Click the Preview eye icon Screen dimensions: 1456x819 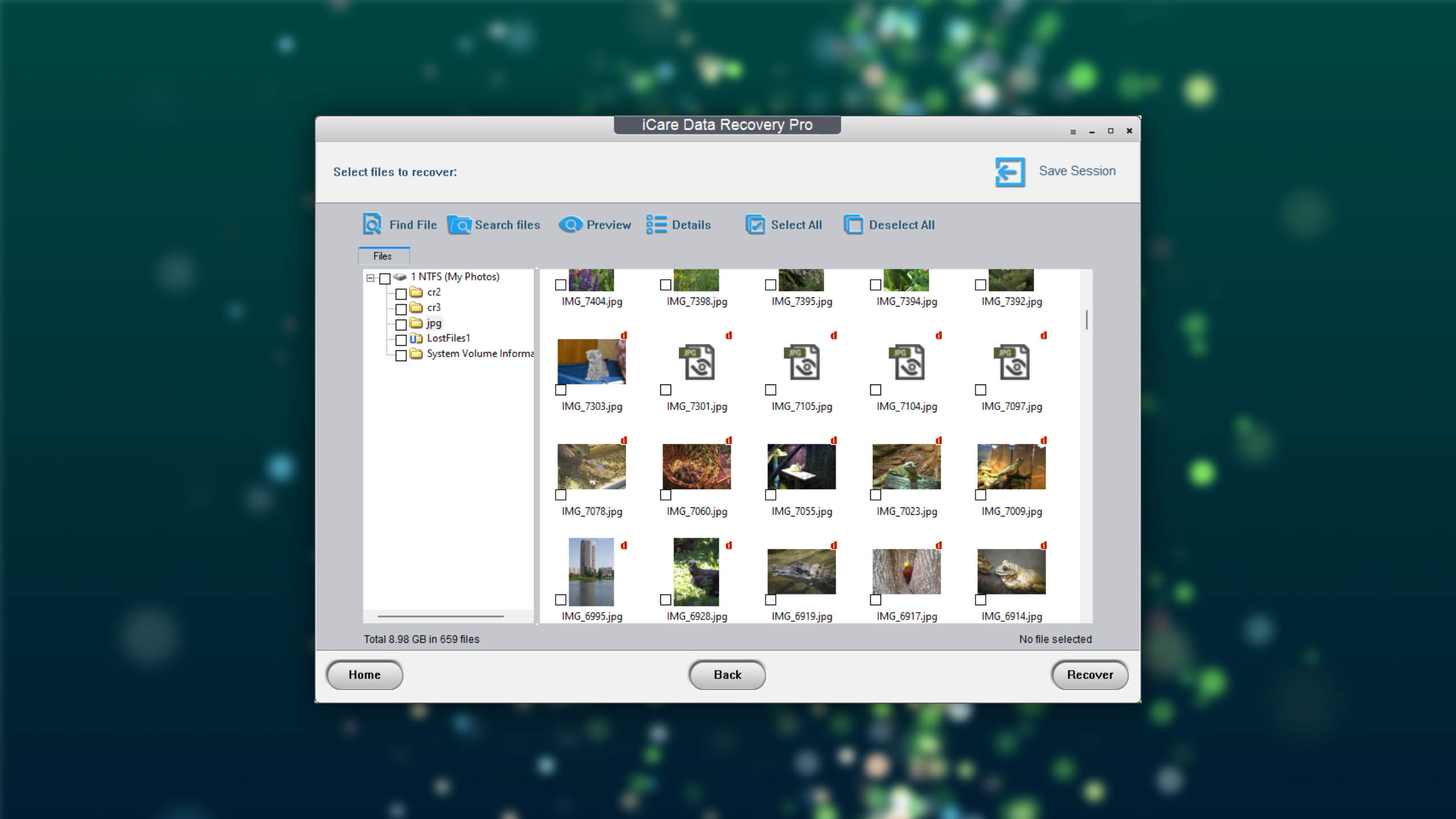(570, 225)
